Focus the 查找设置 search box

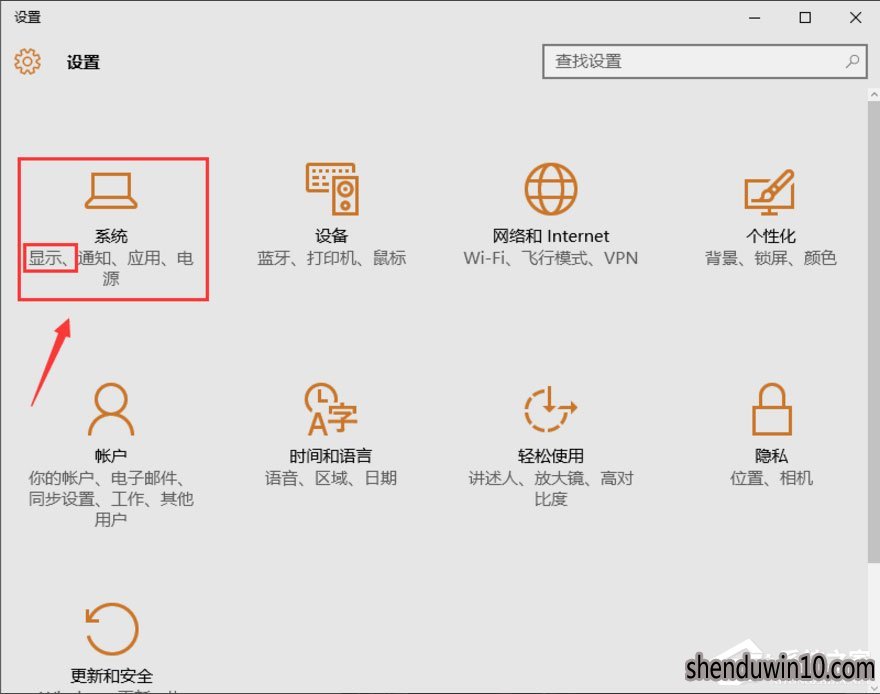pos(704,62)
